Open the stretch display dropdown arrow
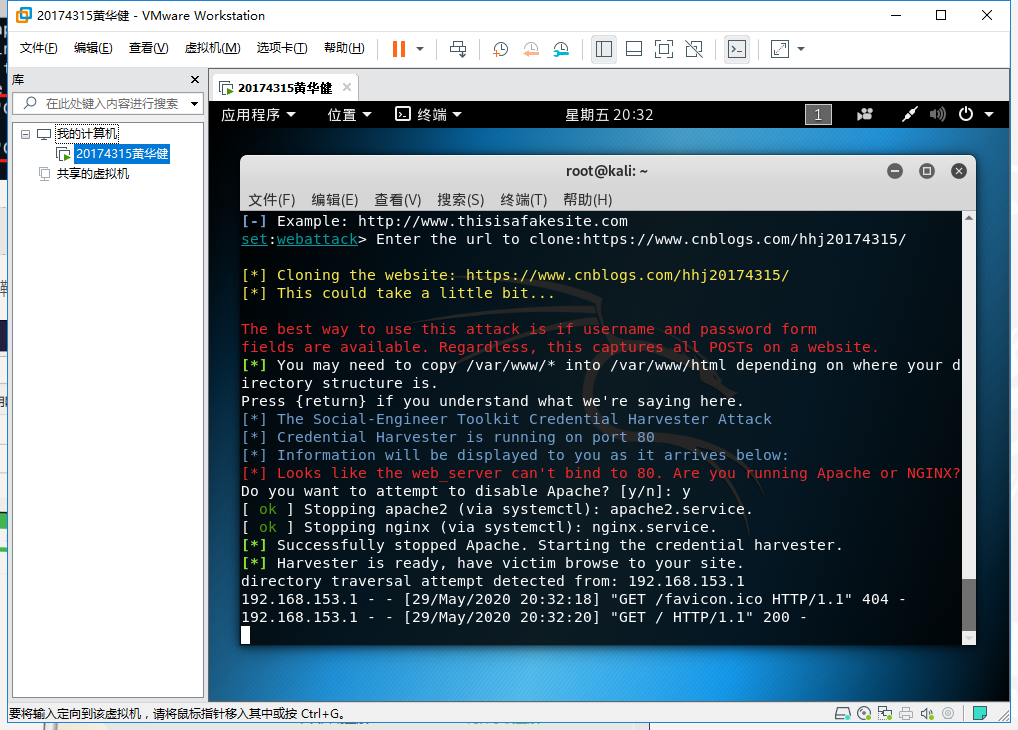 click(801, 49)
